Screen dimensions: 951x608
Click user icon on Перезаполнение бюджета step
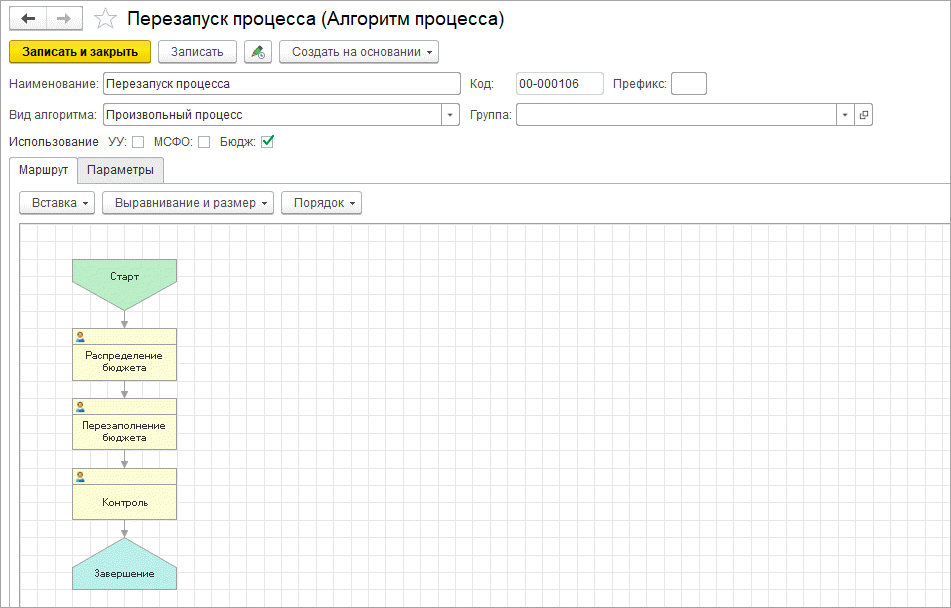80,407
